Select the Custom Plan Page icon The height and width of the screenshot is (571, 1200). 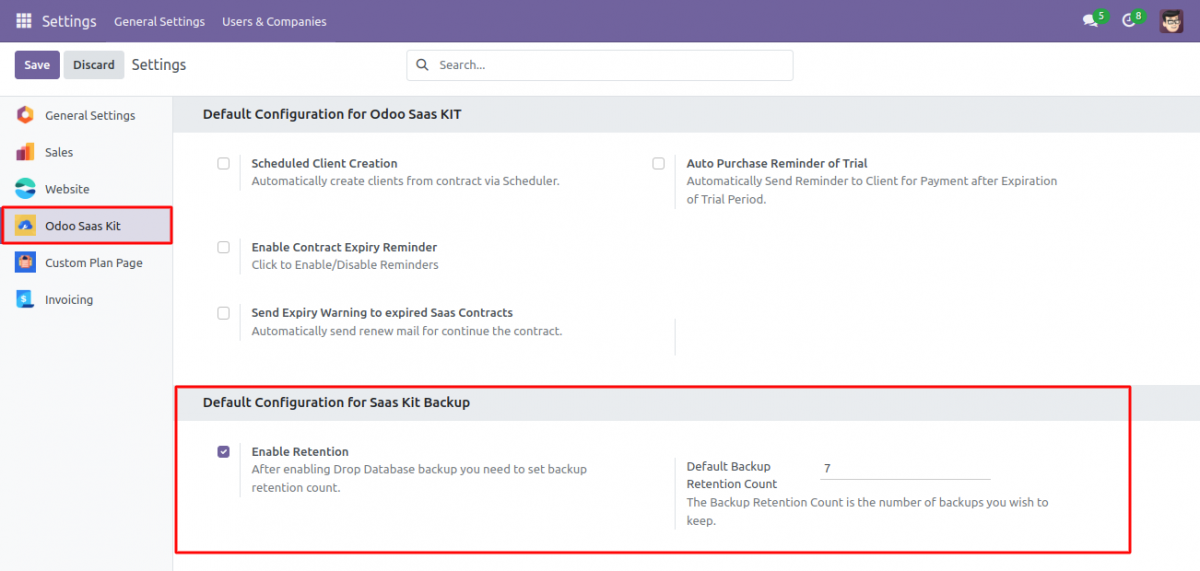(x=25, y=263)
